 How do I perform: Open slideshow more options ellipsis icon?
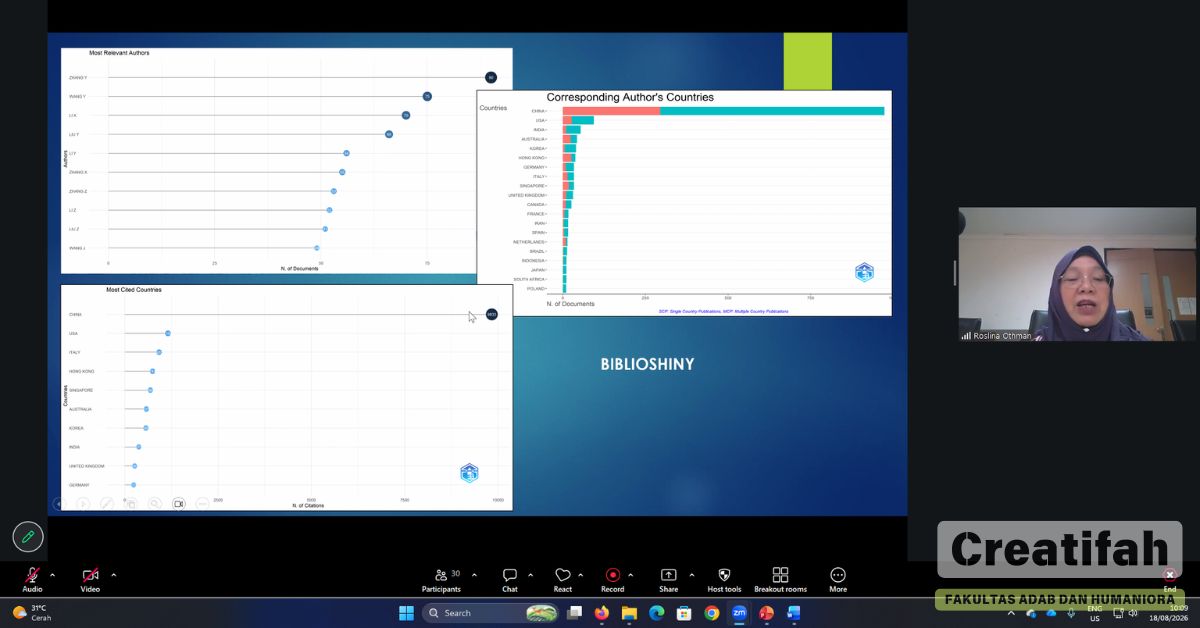[203, 503]
